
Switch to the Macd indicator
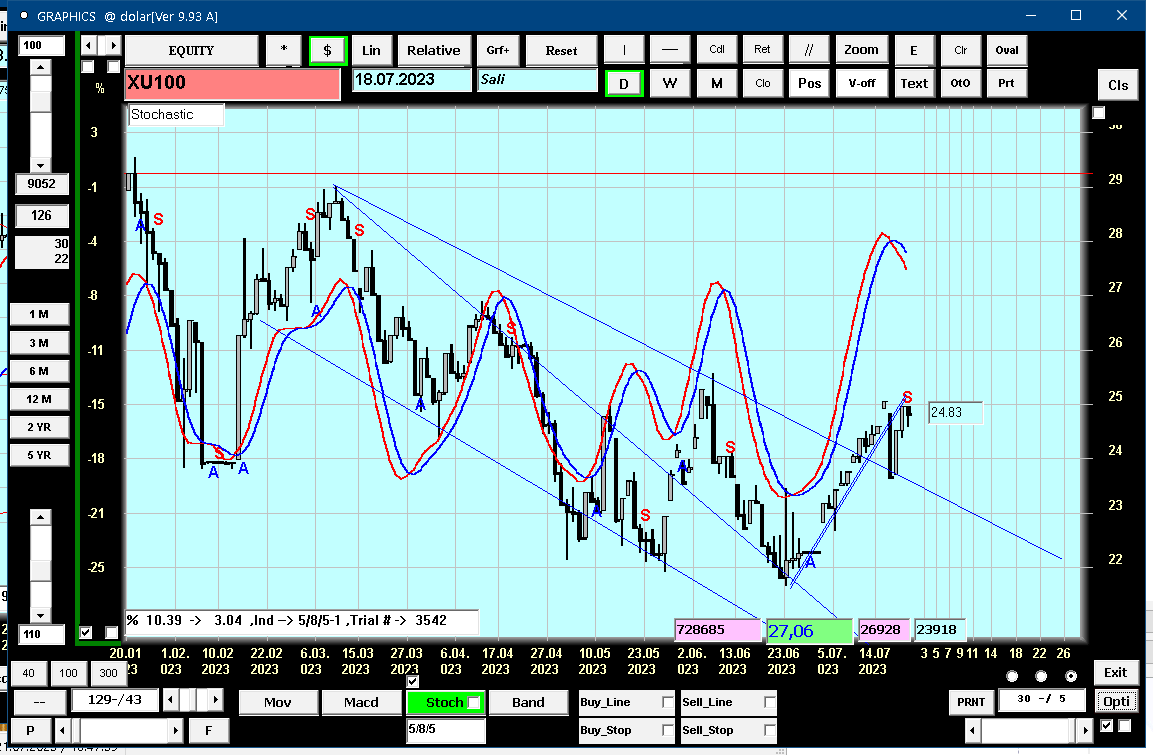pyautogui.click(x=361, y=703)
